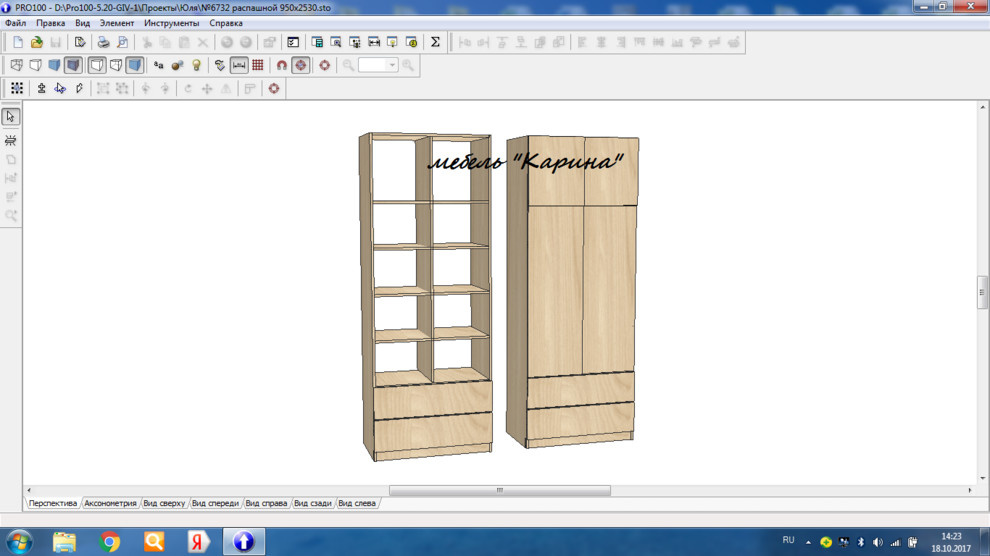Click the Print preview icon

122,42
